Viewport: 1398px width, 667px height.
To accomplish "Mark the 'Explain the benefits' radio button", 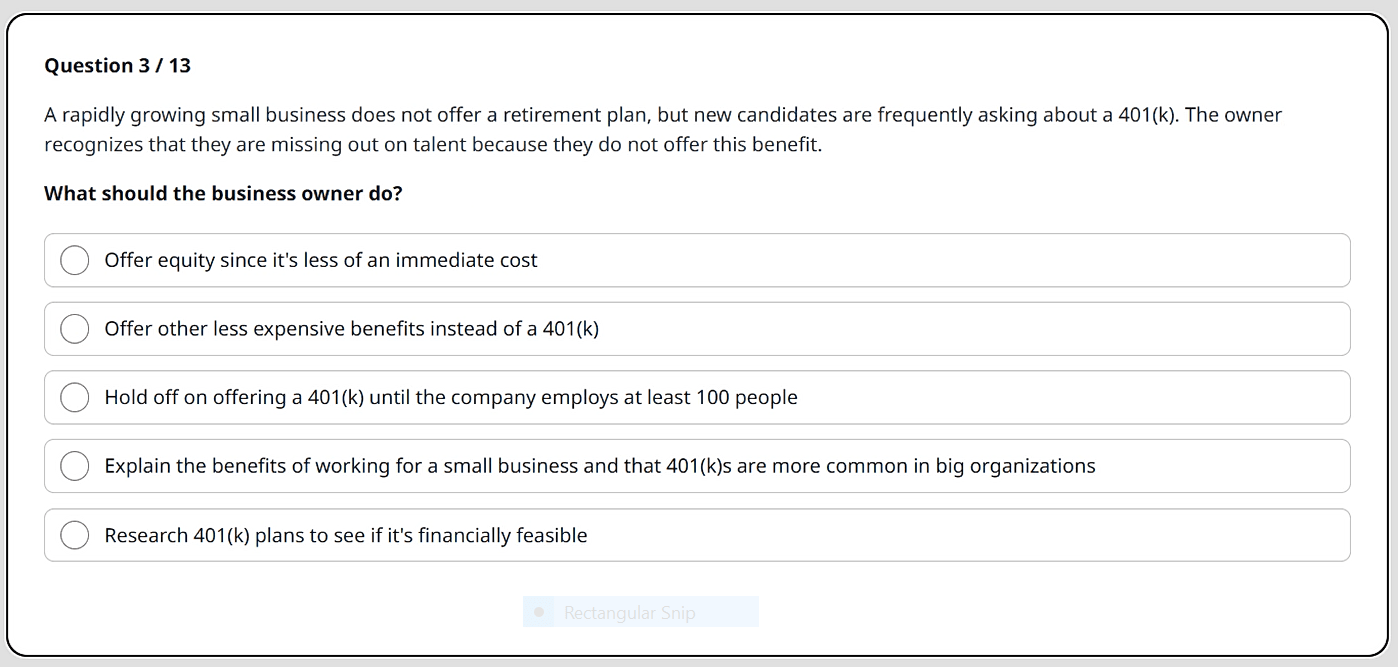I will point(75,466).
